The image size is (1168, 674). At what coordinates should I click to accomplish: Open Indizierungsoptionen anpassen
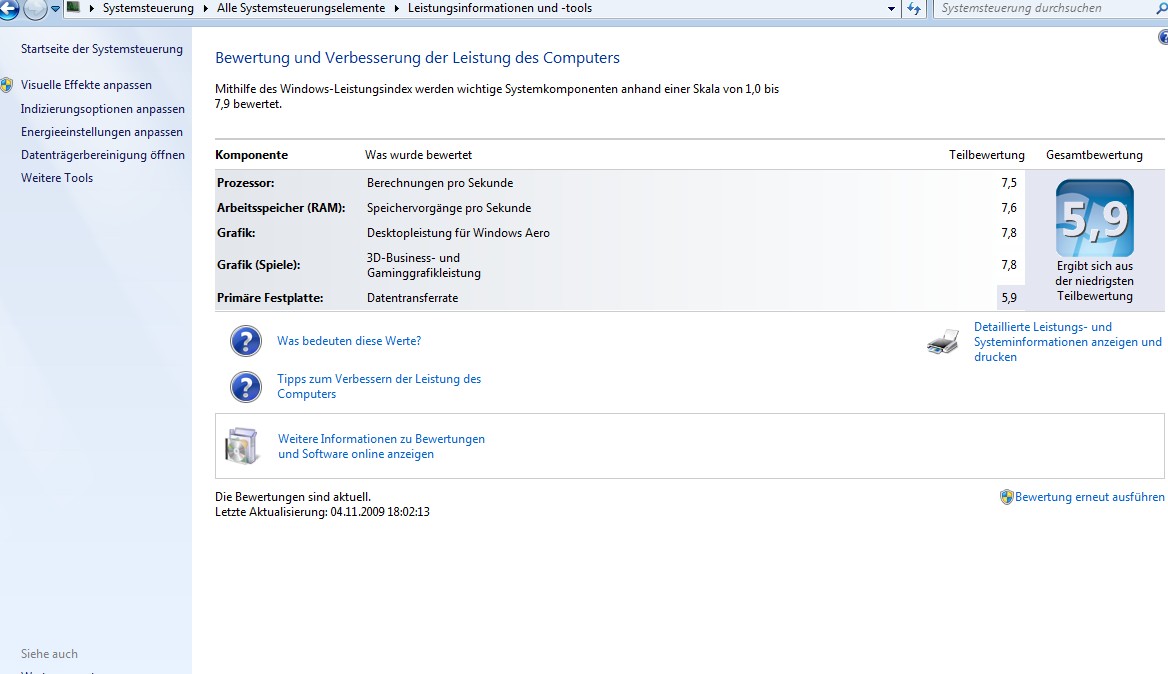[x=103, y=109]
